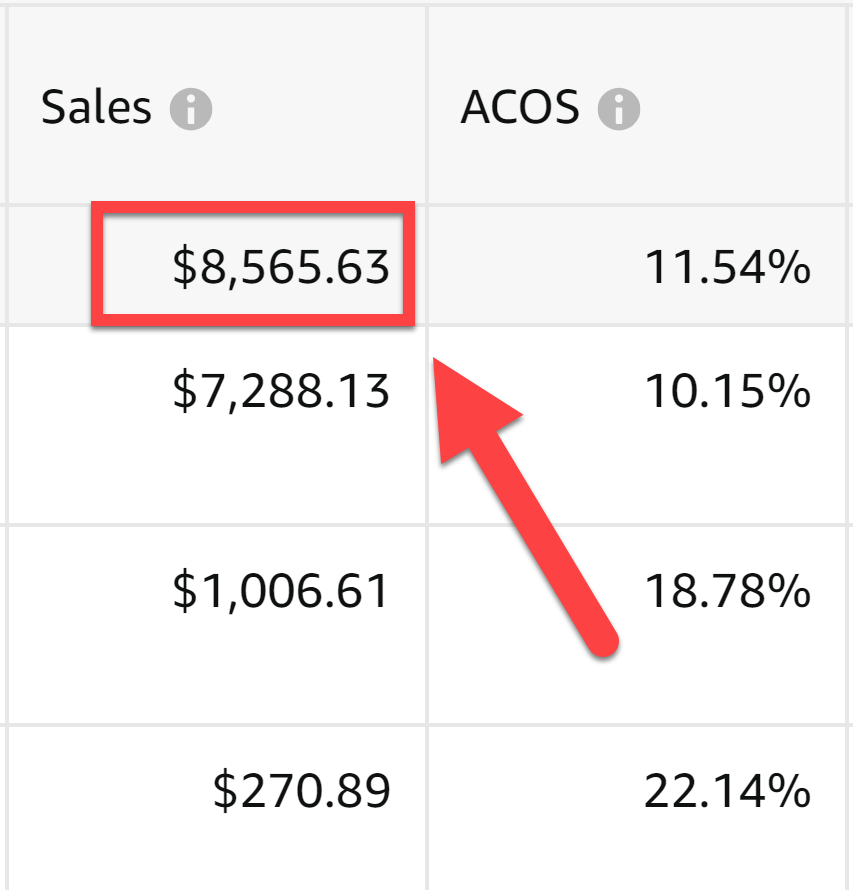
Task: Click the top edge of the red highlight box
Action: coord(252,207)
